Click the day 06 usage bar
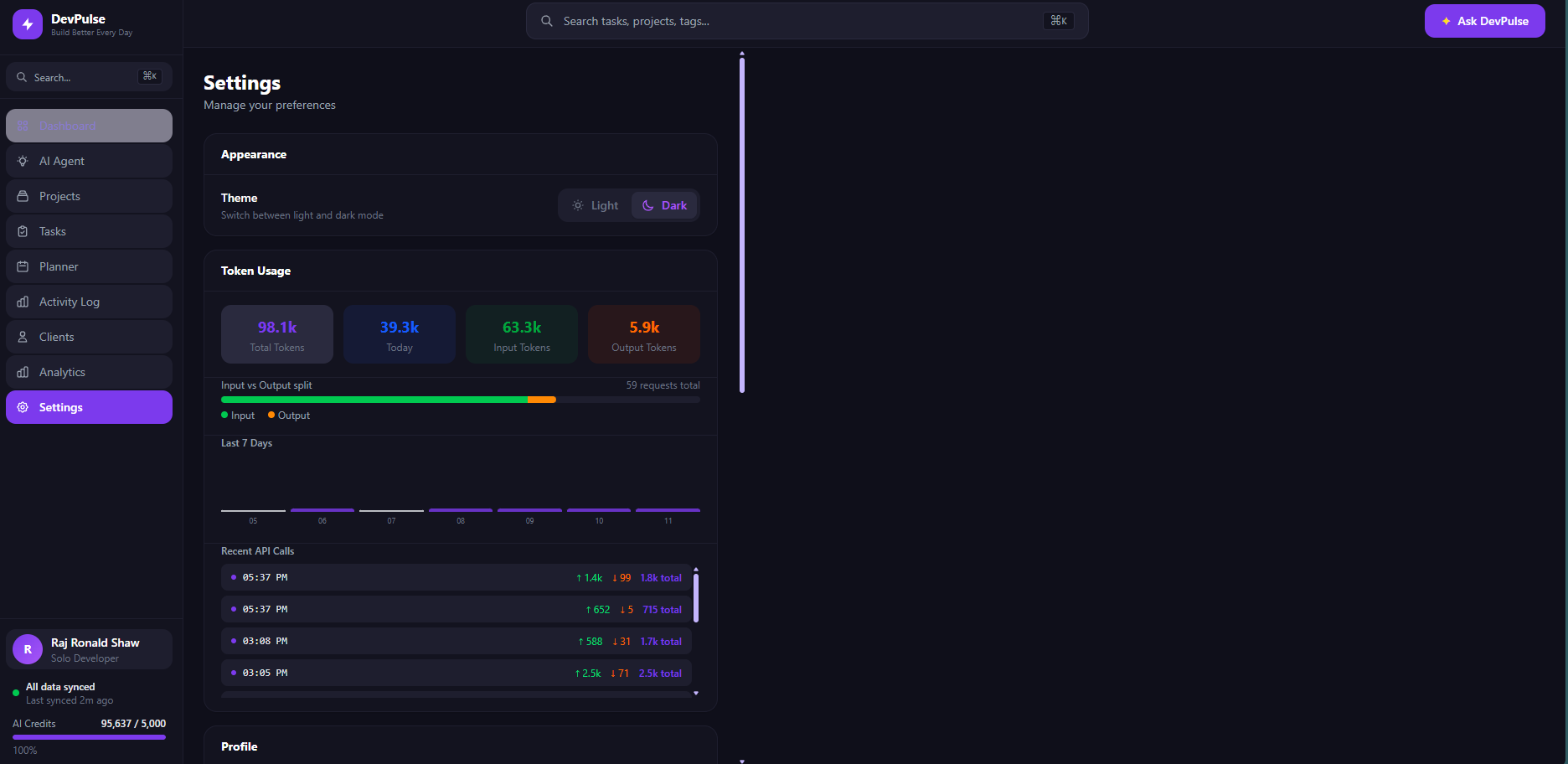 [x=322, y=510]
